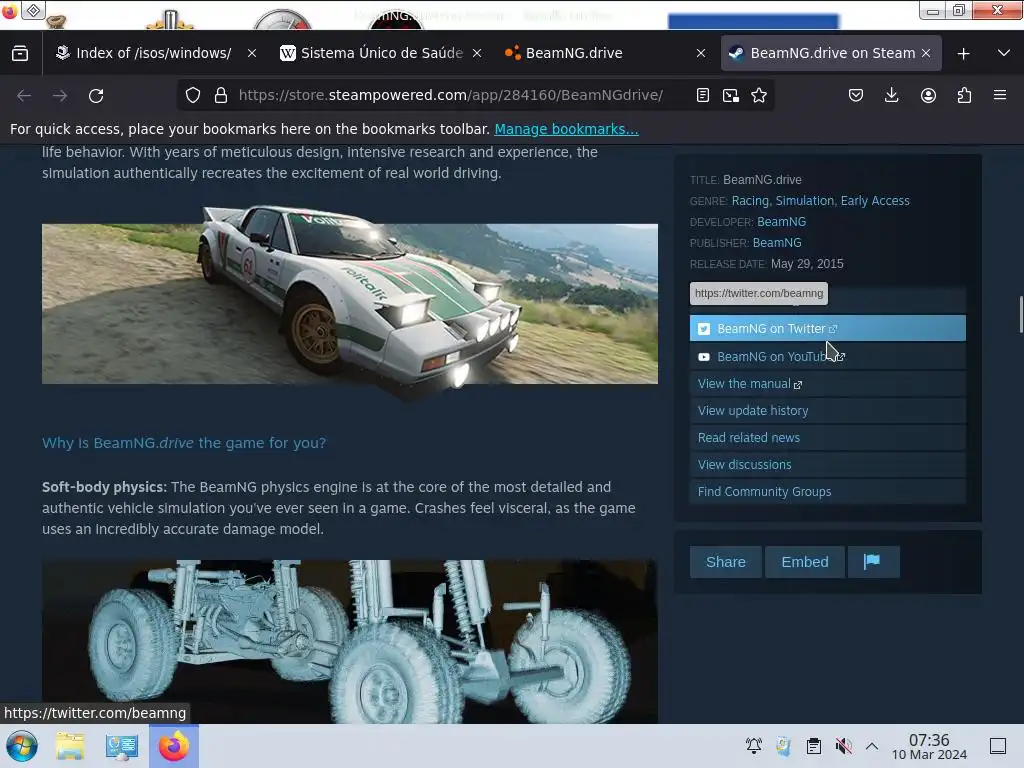The image size is (1024, 768).
Task: Close the BeamNG.drive on Steam tab
Action: pyautogui.click(x=925, y=54)
